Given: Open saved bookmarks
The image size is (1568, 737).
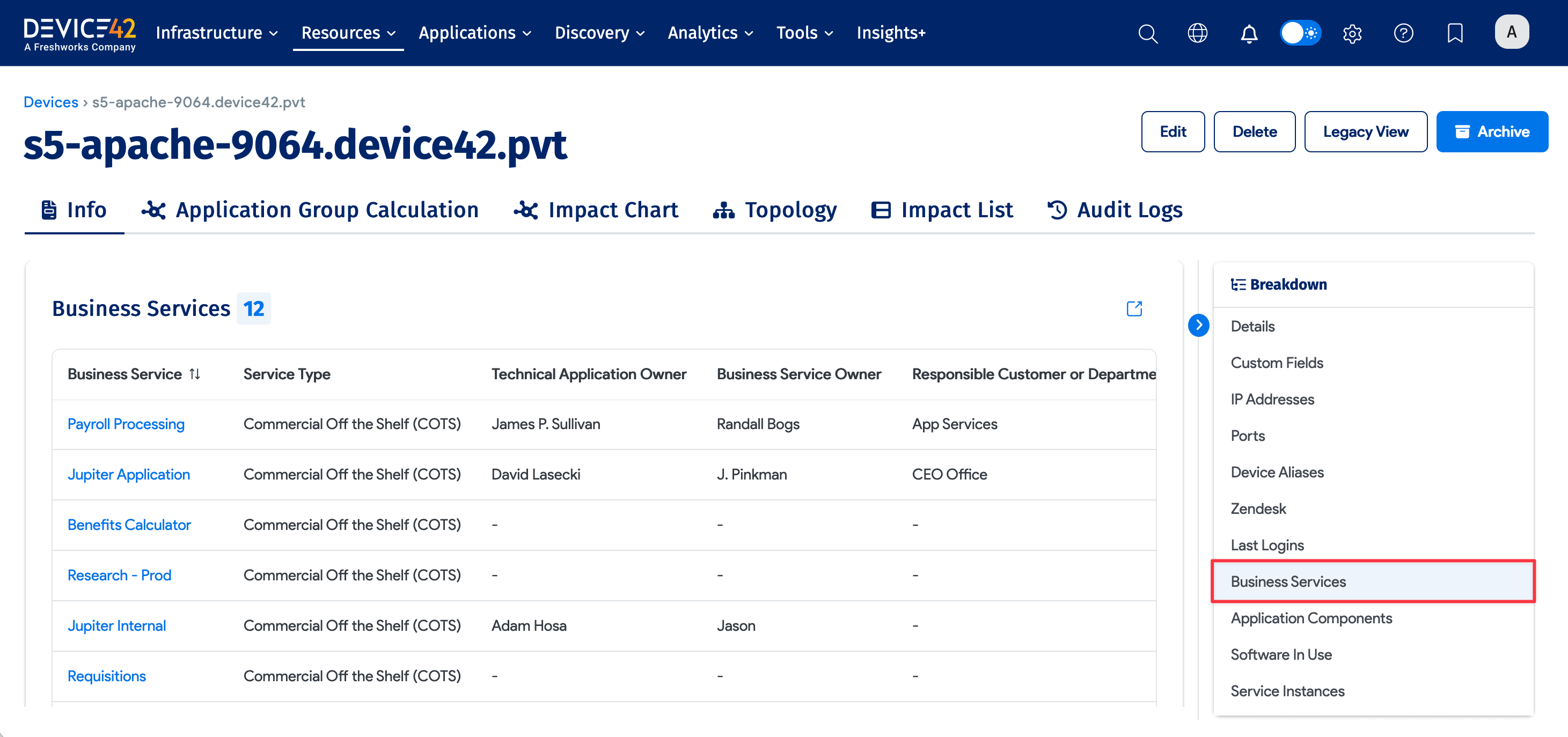Looking at the screenshot, I should point(1455,33).
